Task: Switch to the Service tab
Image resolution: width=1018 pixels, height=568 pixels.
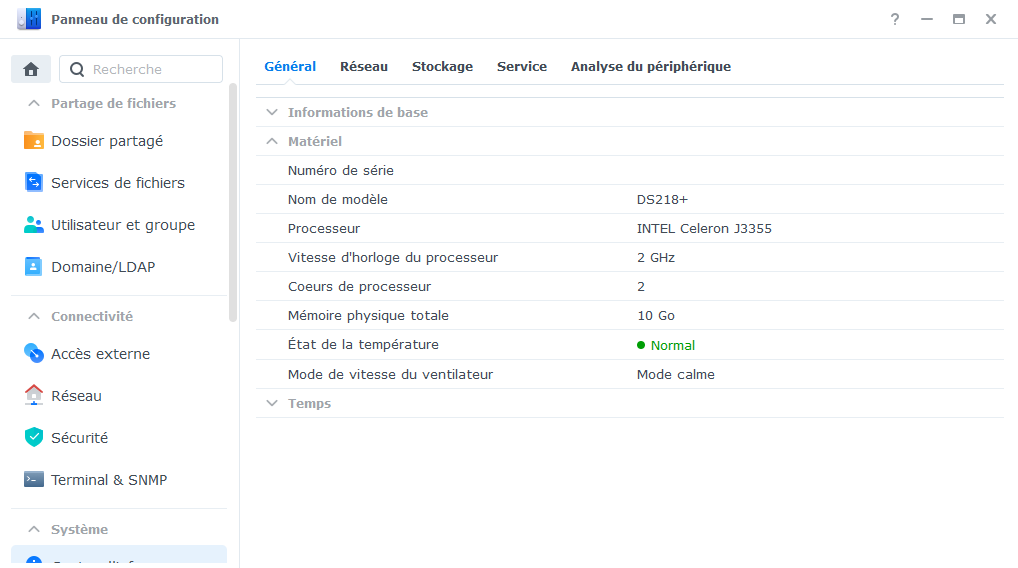Action: (521, 67)
